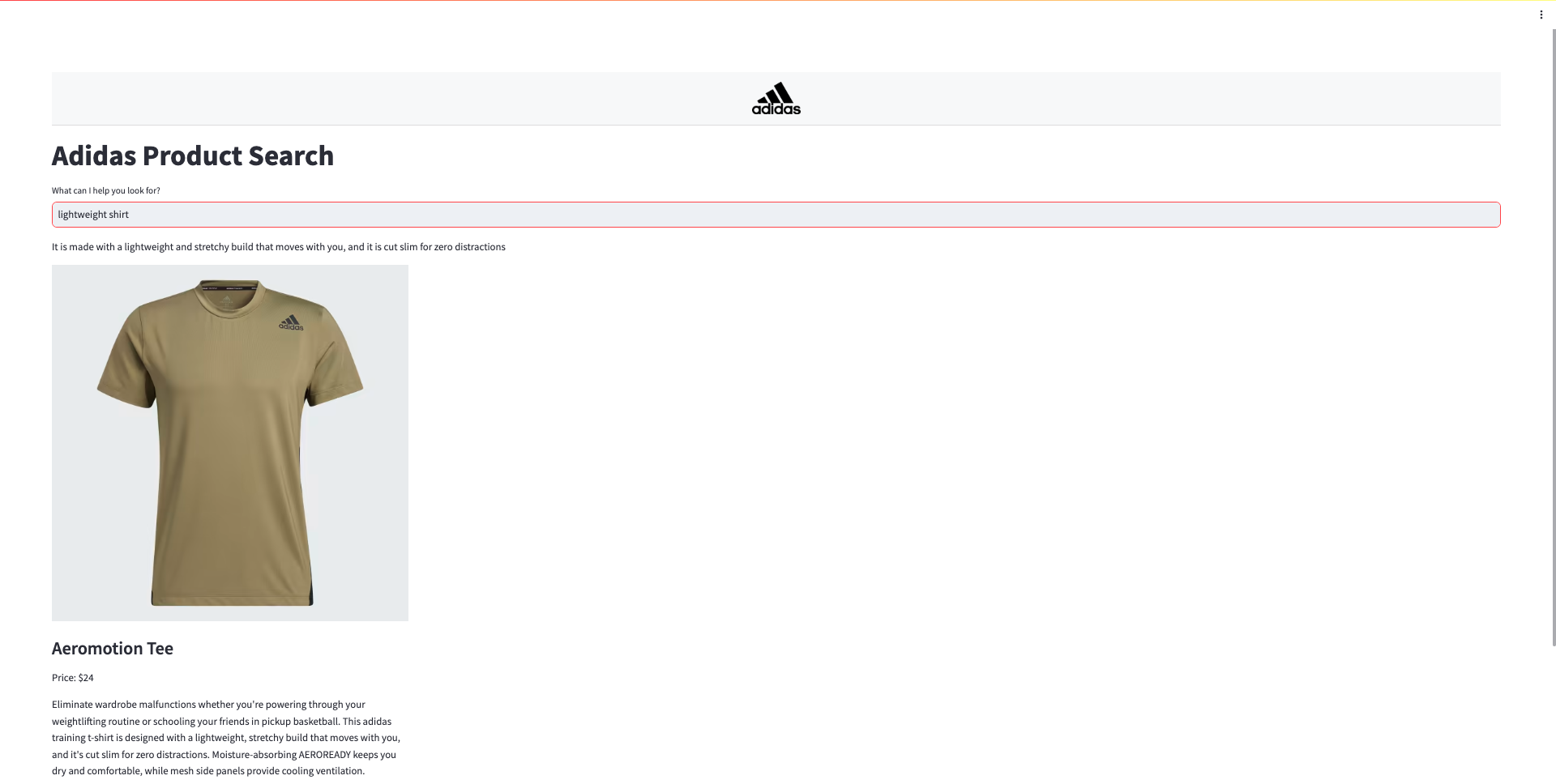Click the "Price: $24" text
This screenshot has width=1556, height=784.
point(73,678)
